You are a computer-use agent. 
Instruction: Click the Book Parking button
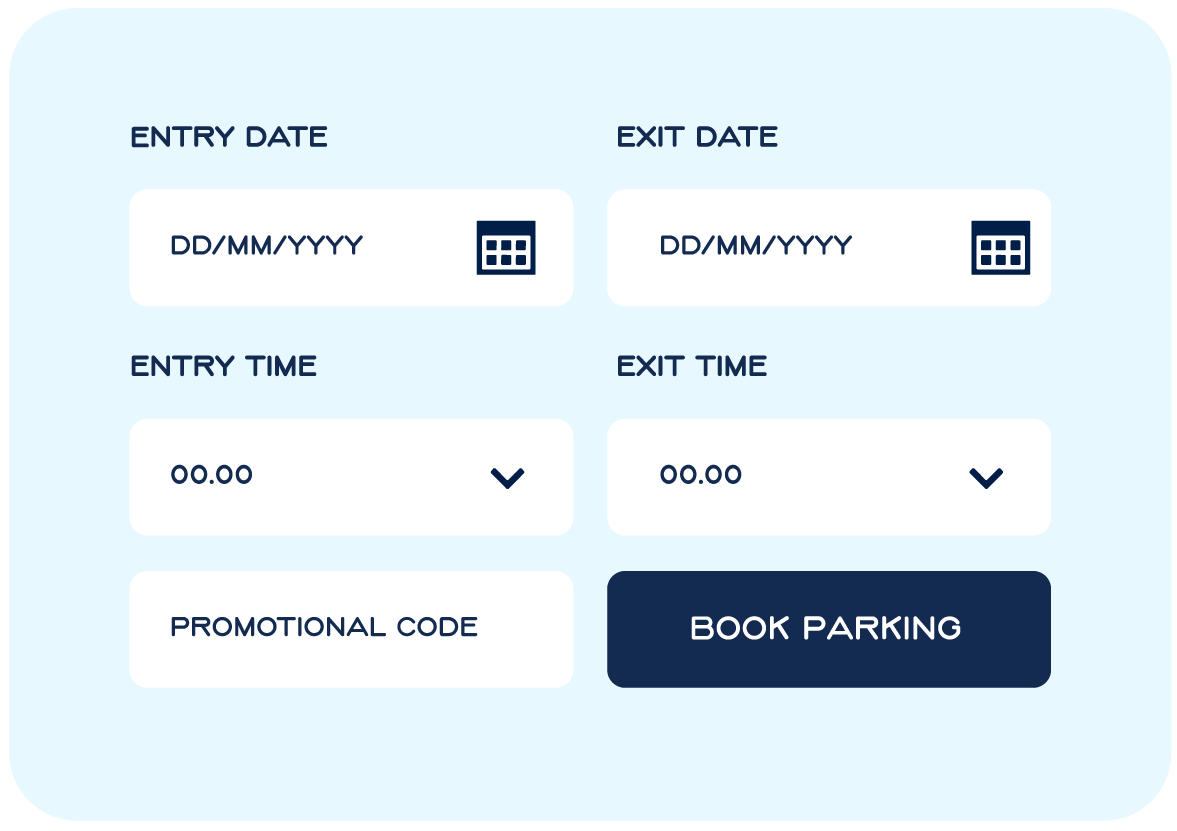pos(829,629)
